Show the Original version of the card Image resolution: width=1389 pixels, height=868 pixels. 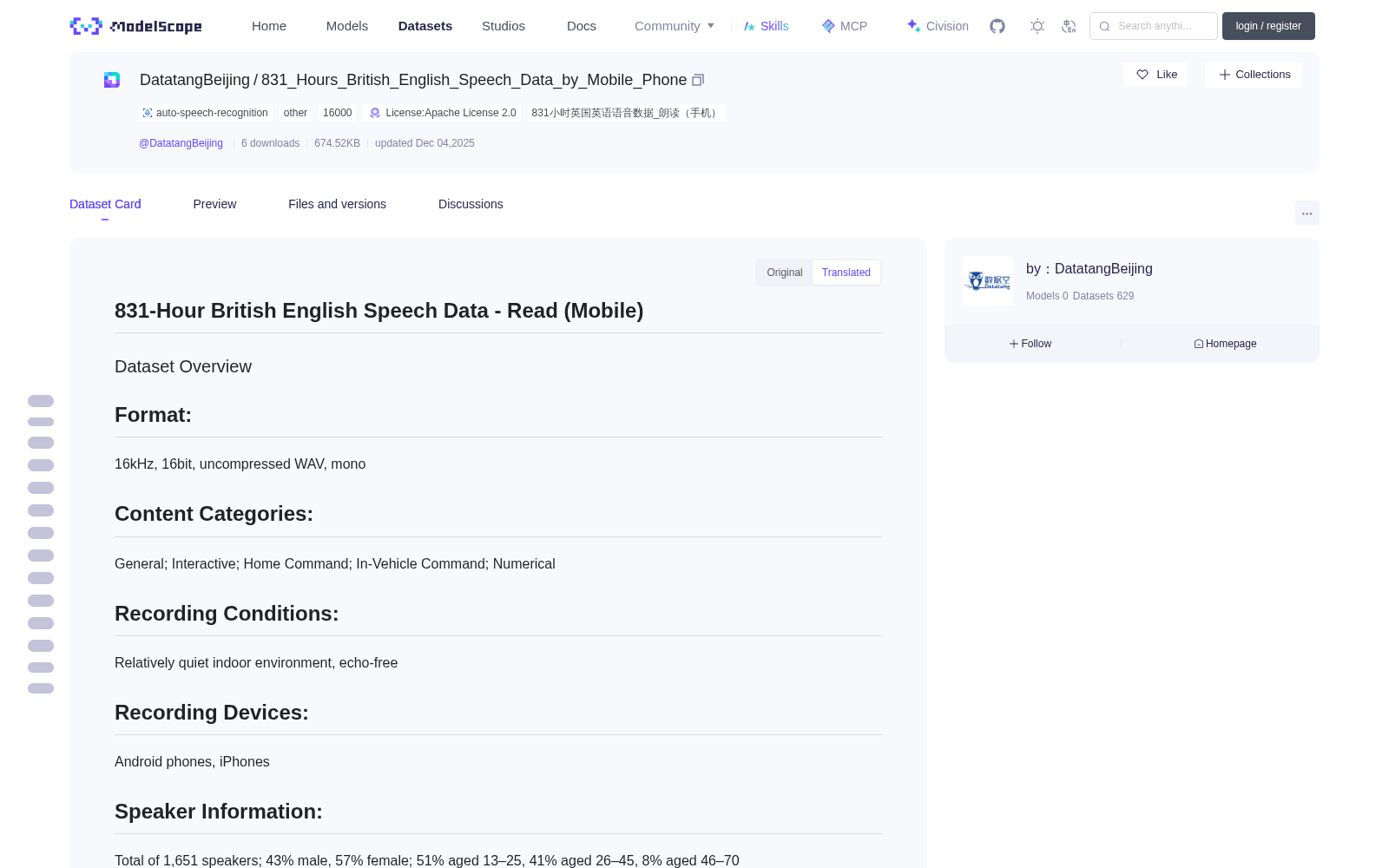(x=785, y=273)
